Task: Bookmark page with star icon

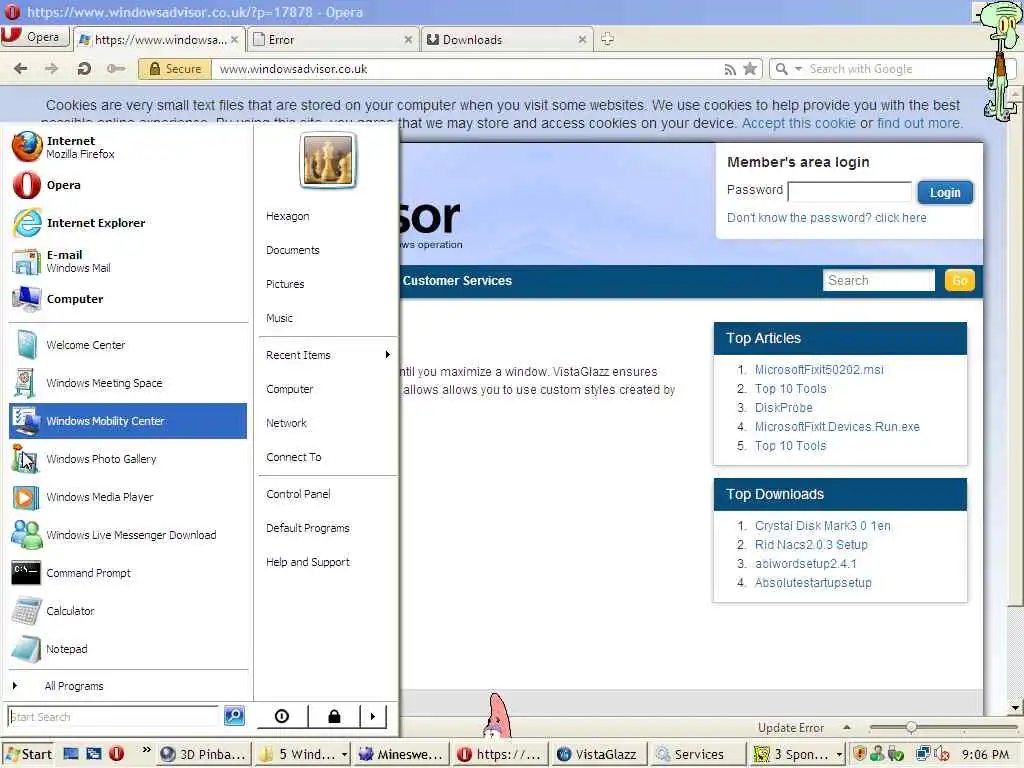Action: pyautogui.click(x=750, y=69)
